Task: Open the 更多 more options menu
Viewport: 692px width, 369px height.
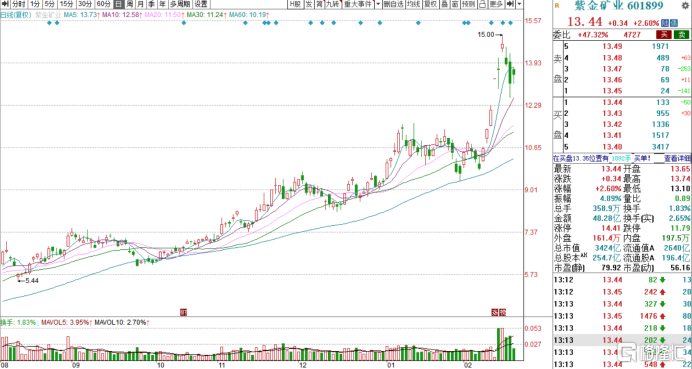Action: (x=496, y=4)
